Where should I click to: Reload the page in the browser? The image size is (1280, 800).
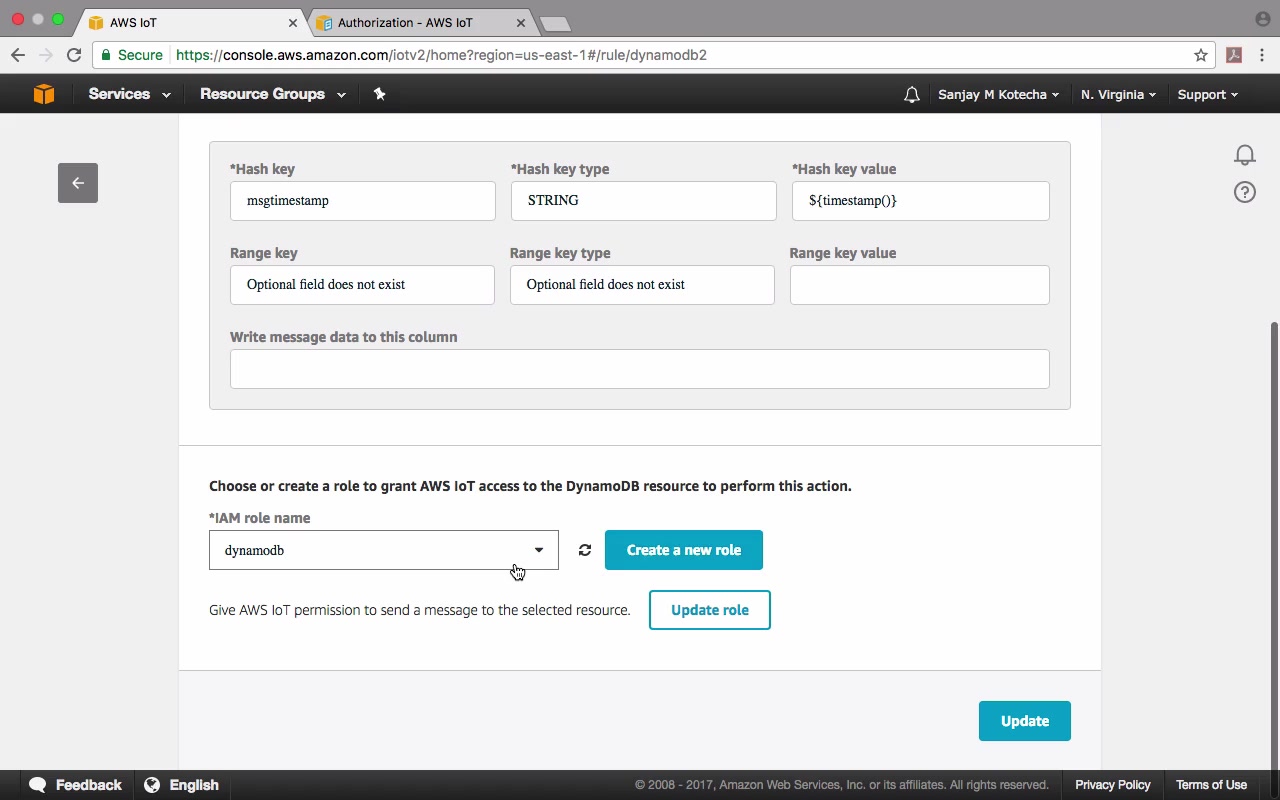(x=74, y=55)
